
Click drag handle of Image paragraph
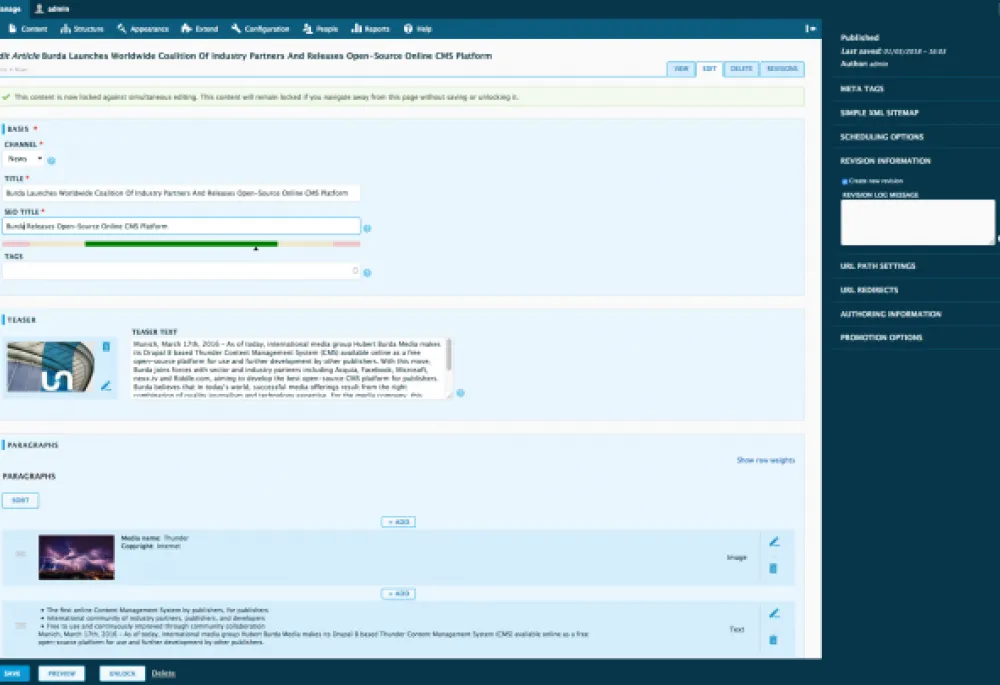(20, 554)
